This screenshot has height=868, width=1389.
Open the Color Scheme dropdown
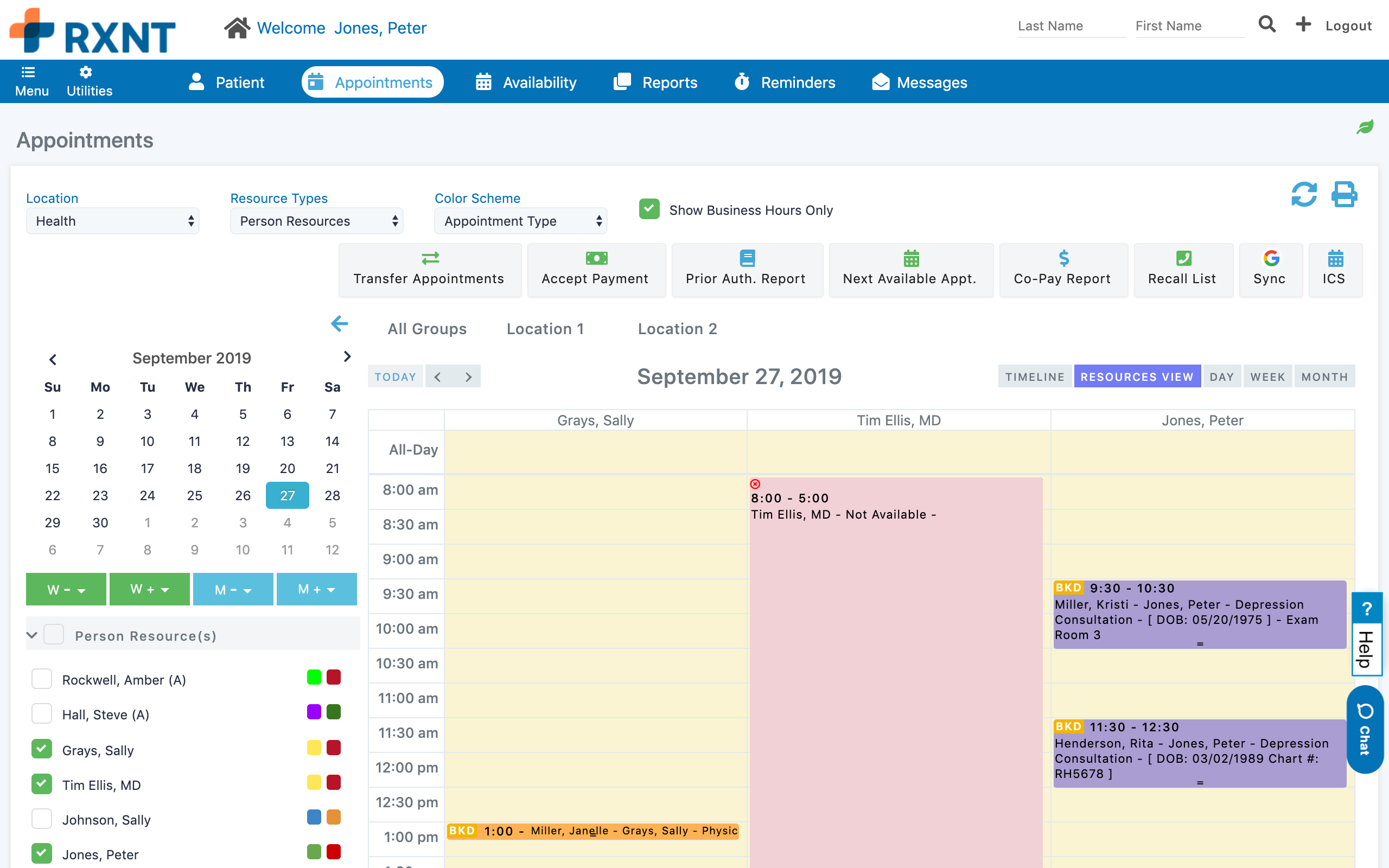[520, 221]
